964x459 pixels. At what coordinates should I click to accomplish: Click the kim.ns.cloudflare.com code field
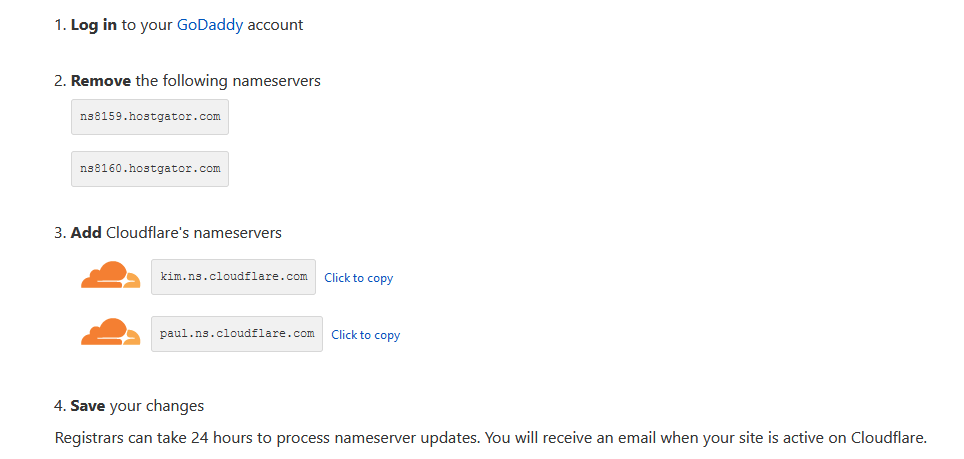(x=233, y=277)
